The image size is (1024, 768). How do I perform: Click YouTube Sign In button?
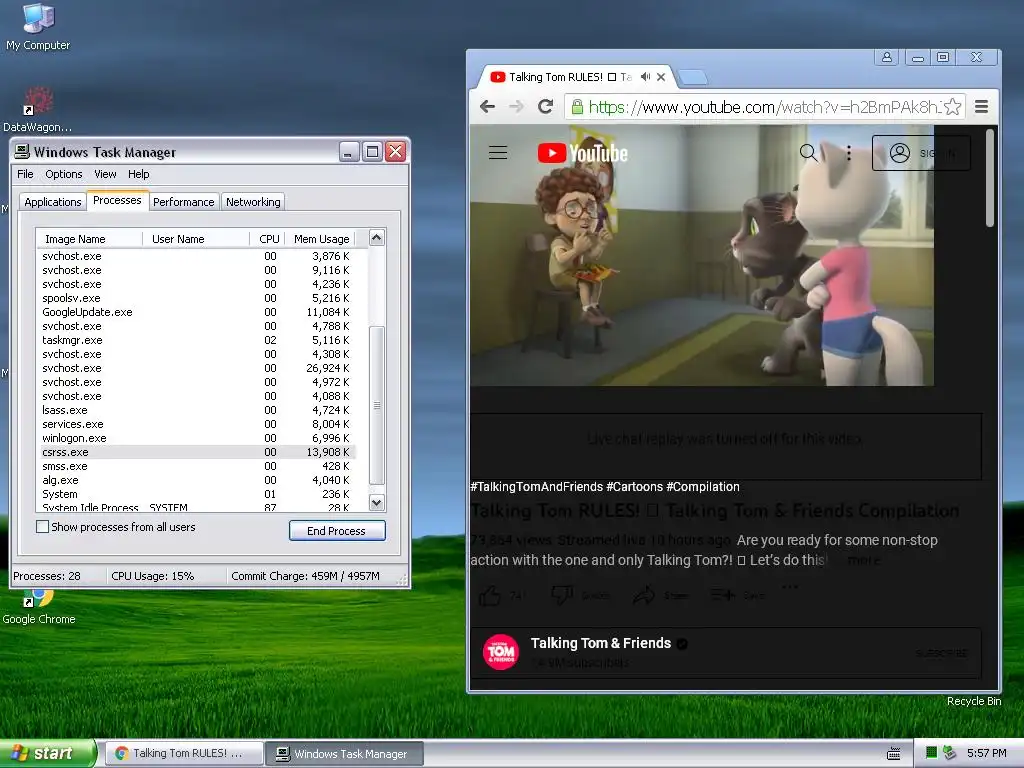[921, 153]
